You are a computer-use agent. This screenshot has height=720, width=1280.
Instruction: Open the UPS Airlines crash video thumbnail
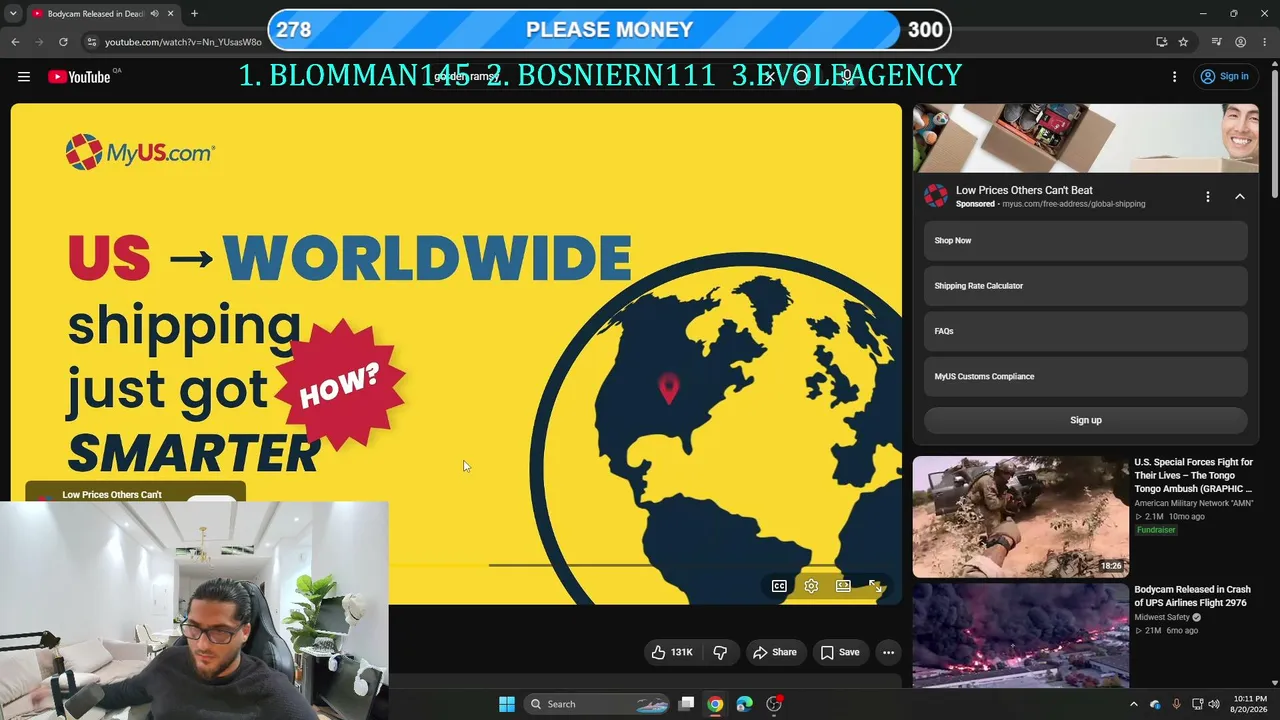[1020, 636]
